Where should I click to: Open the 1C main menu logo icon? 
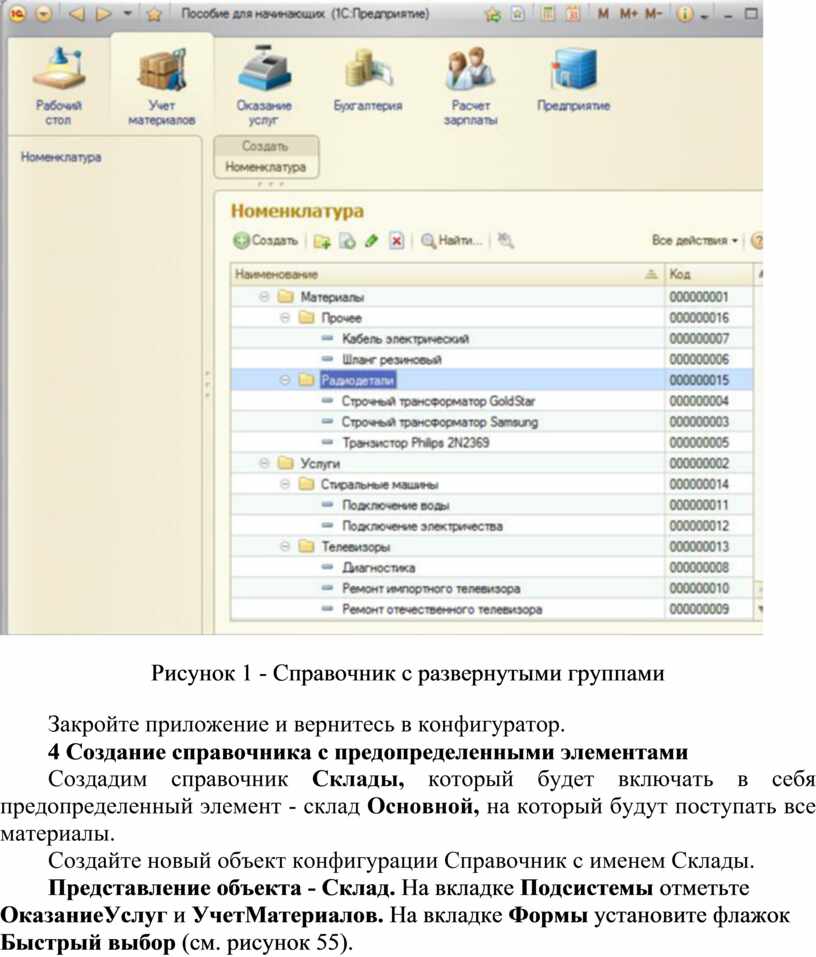click(18, 13)
